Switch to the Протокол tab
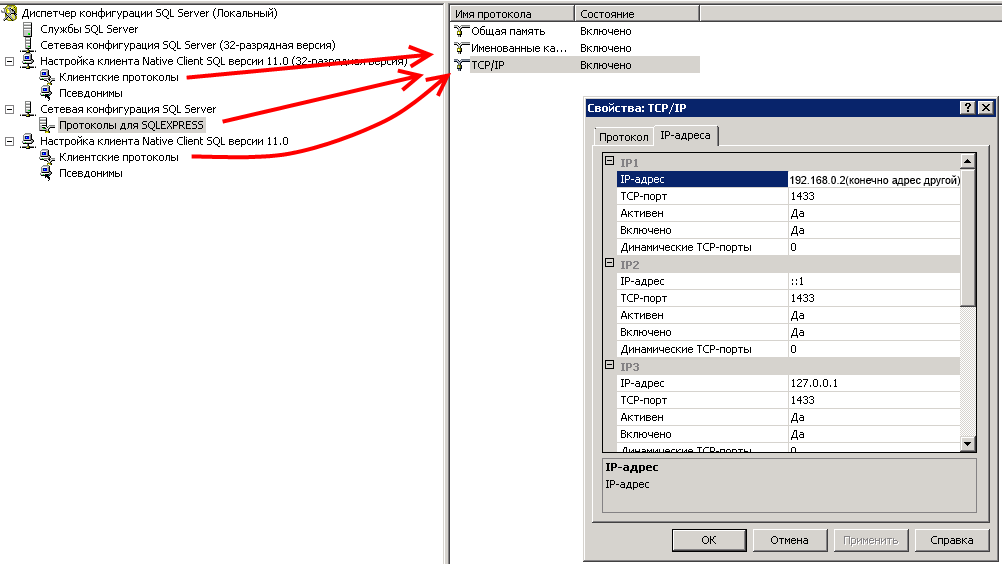 624,137
